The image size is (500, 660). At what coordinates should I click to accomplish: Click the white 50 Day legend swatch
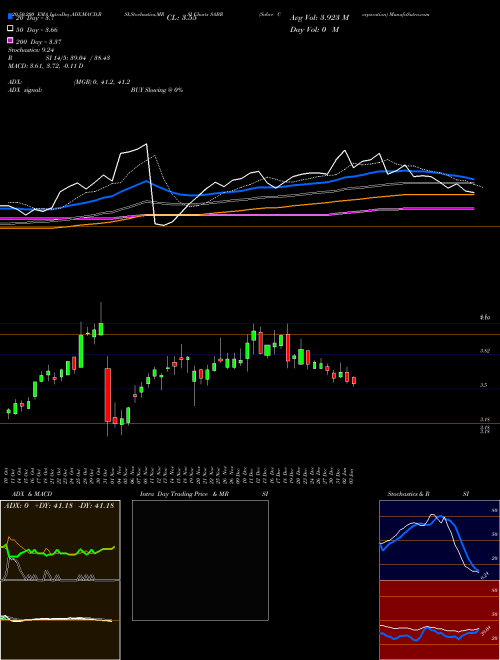pos(10,29)
